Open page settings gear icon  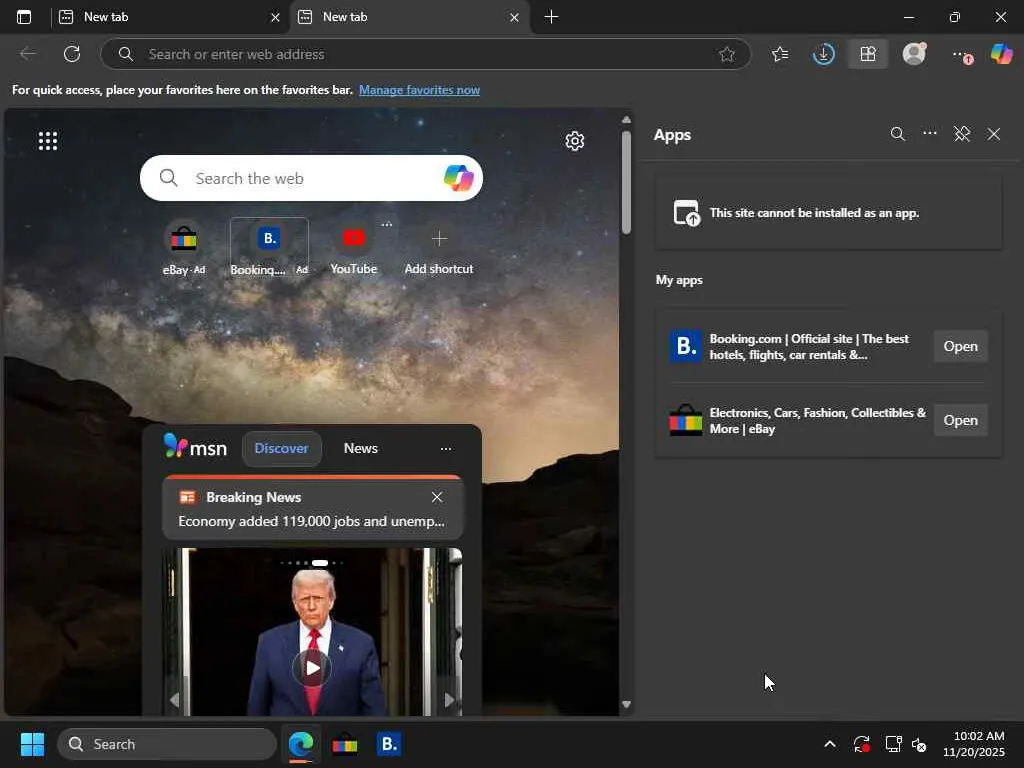click(x=574, y=141)
